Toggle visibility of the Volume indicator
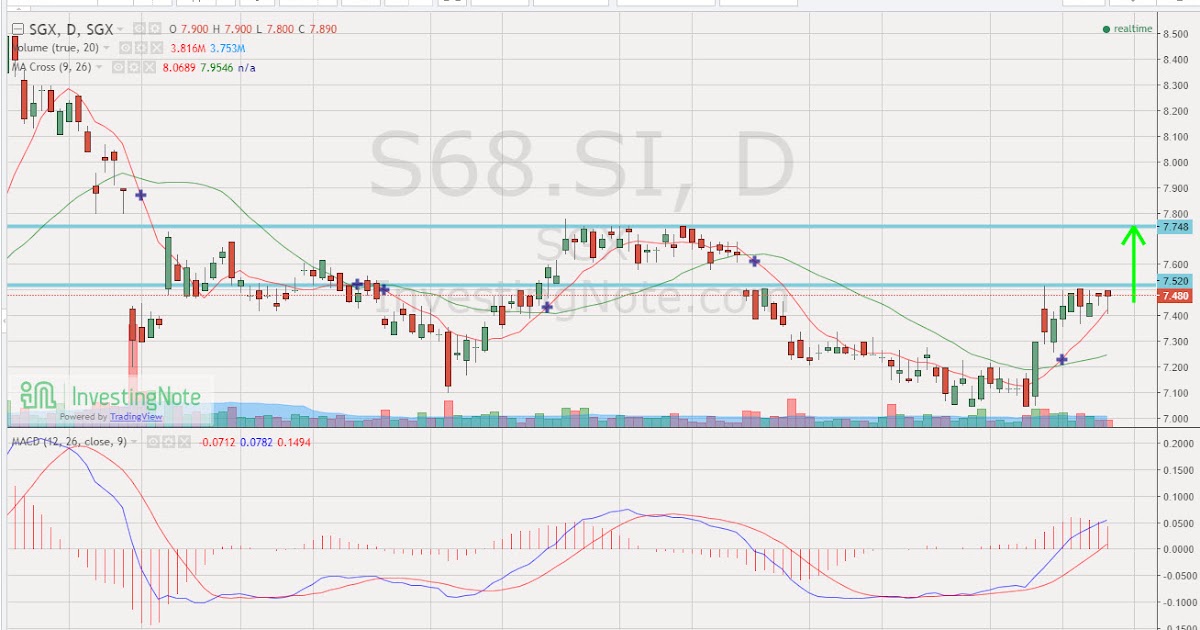The width and height of the screenshot is (1200, 630). tap(124, 47)
